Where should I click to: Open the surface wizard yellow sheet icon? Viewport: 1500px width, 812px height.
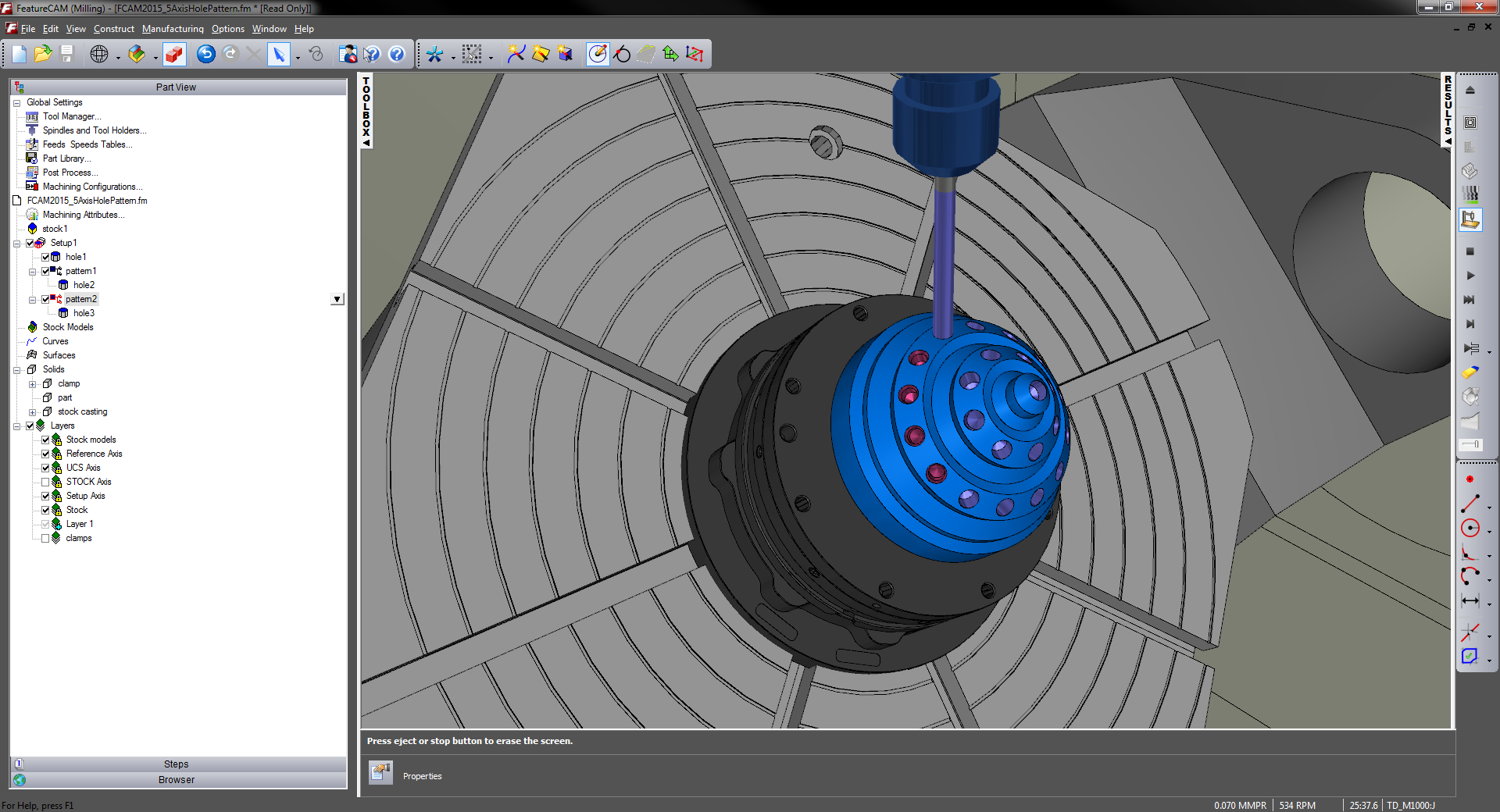point(541,54)
